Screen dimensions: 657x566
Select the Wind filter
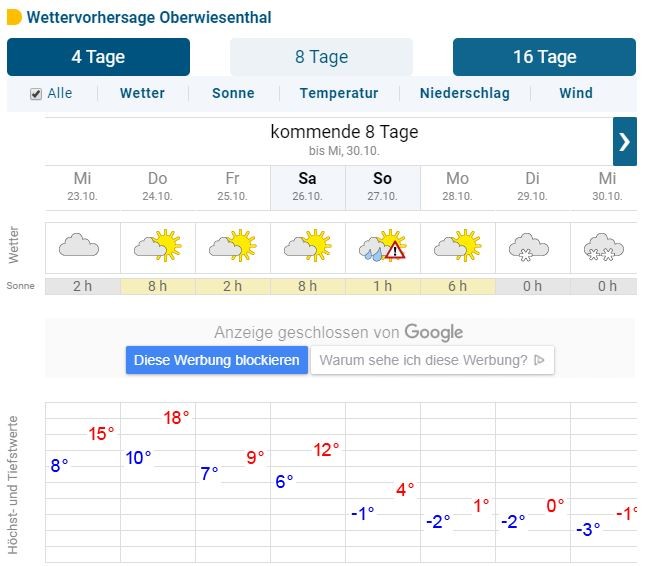coord(576,93)
